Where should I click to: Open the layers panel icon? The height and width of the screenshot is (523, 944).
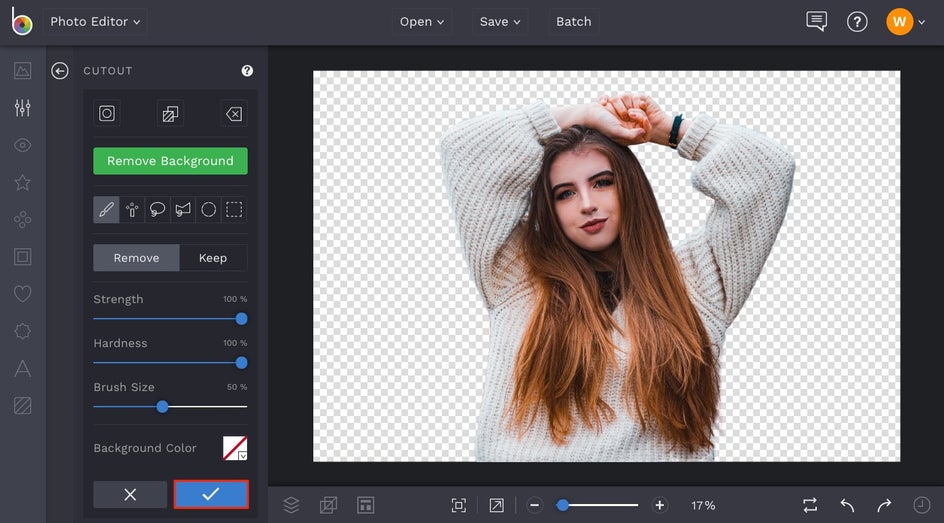point(291,506)
